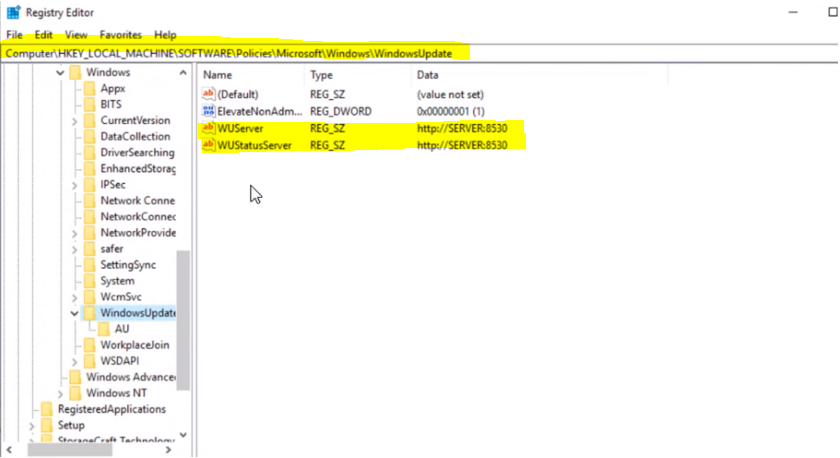Click the Registry Editor title bar icon
This screenshot has width=840, height=458.
(x=13, y=12)
